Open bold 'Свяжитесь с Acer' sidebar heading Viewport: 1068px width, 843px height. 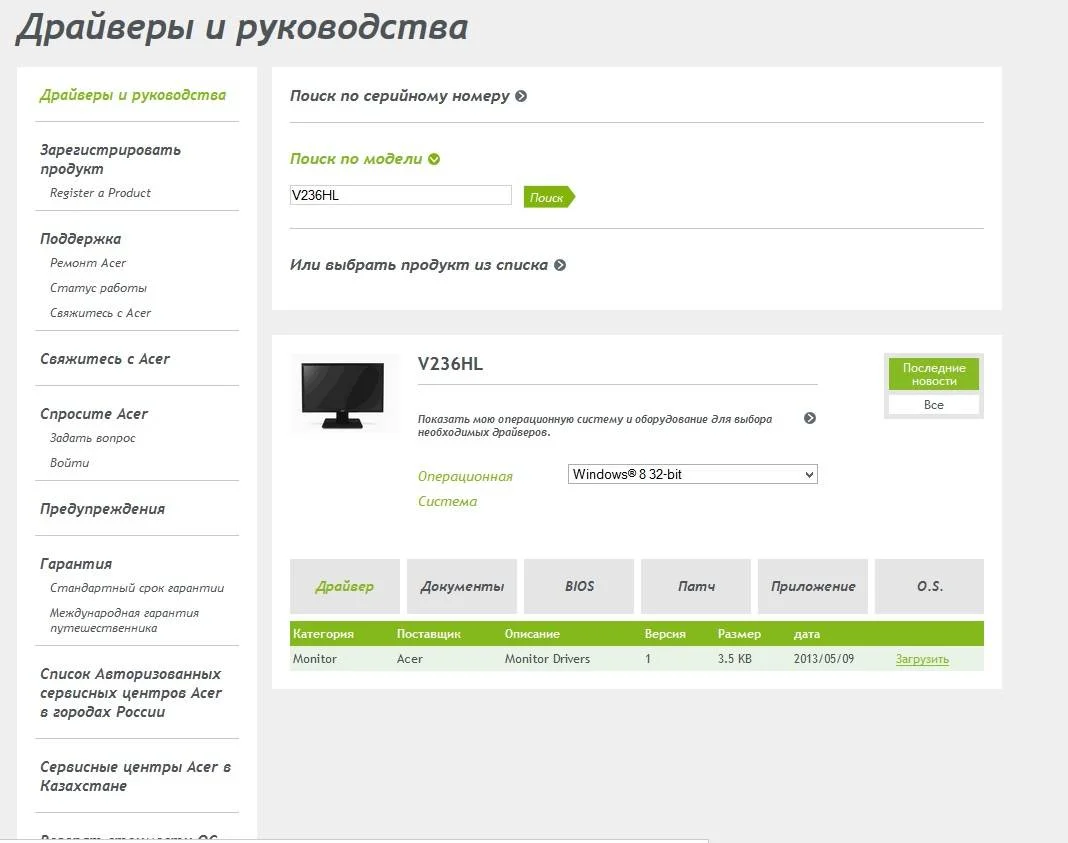click(105, 359)
